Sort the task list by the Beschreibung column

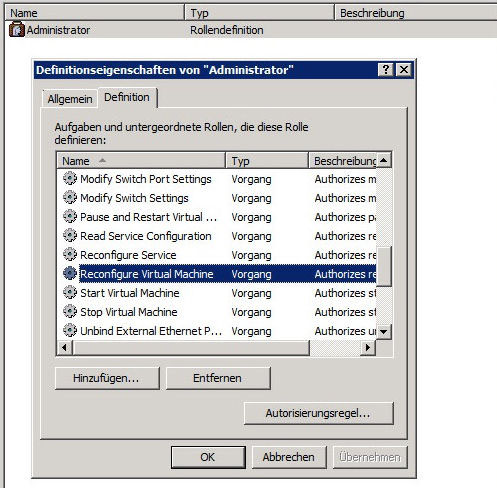point(343,161)
